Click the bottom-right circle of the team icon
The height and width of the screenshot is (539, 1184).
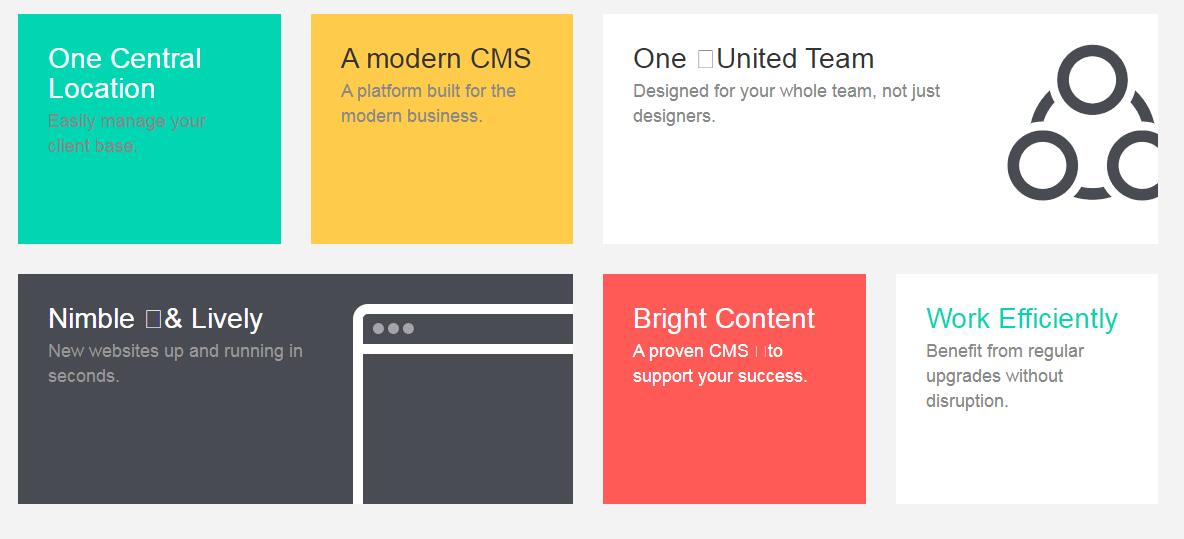click(x=1138, y=165)
